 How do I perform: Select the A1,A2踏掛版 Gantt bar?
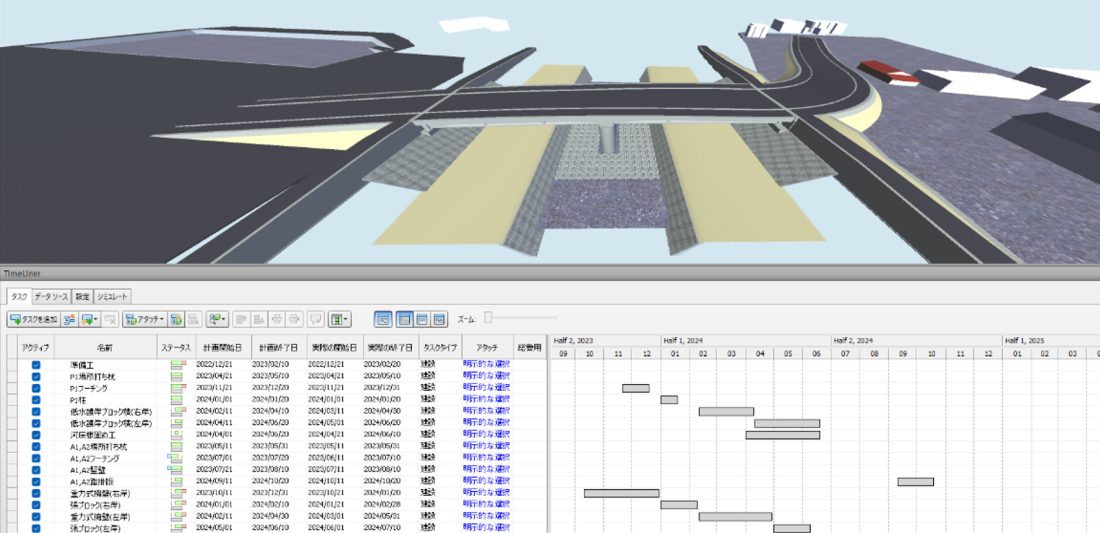915,481
